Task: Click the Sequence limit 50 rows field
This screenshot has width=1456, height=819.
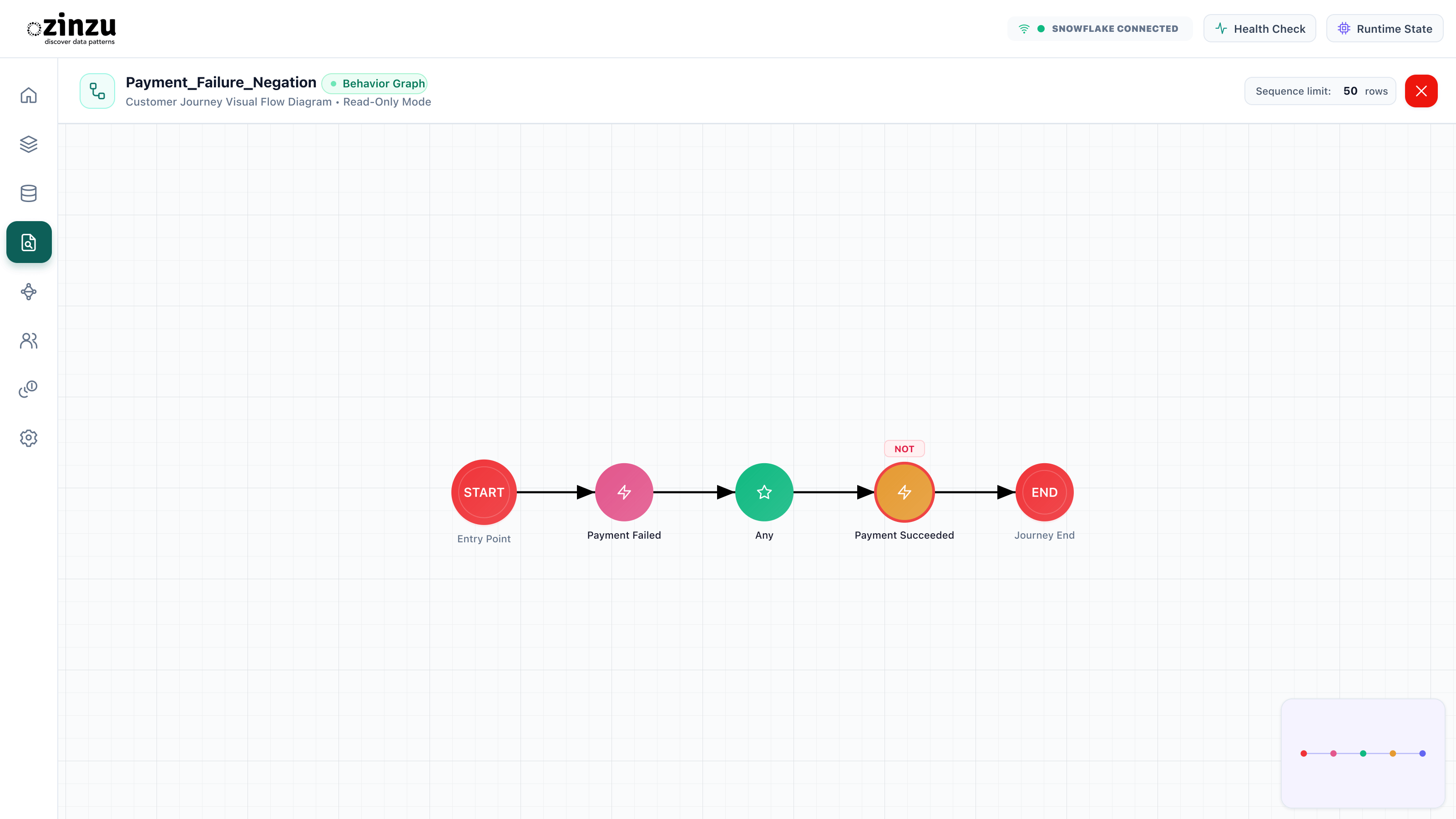Action: (1320, 91)
